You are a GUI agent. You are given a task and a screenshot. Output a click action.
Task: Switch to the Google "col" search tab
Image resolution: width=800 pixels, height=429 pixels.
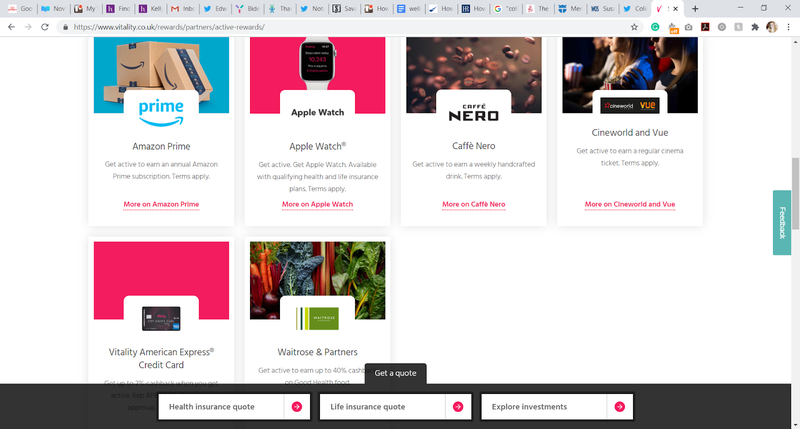click(506, 9)
